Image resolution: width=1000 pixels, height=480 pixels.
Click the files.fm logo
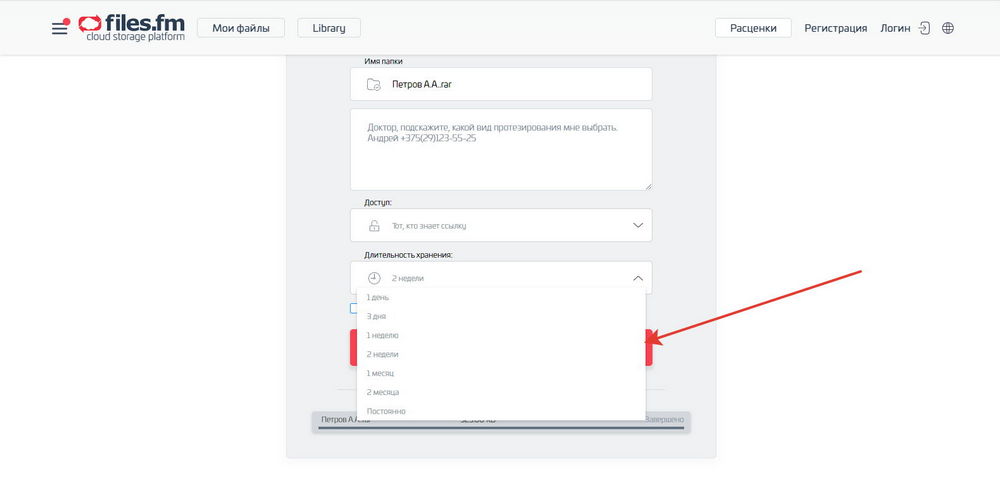pyautogui.click(x=131, y=27)
